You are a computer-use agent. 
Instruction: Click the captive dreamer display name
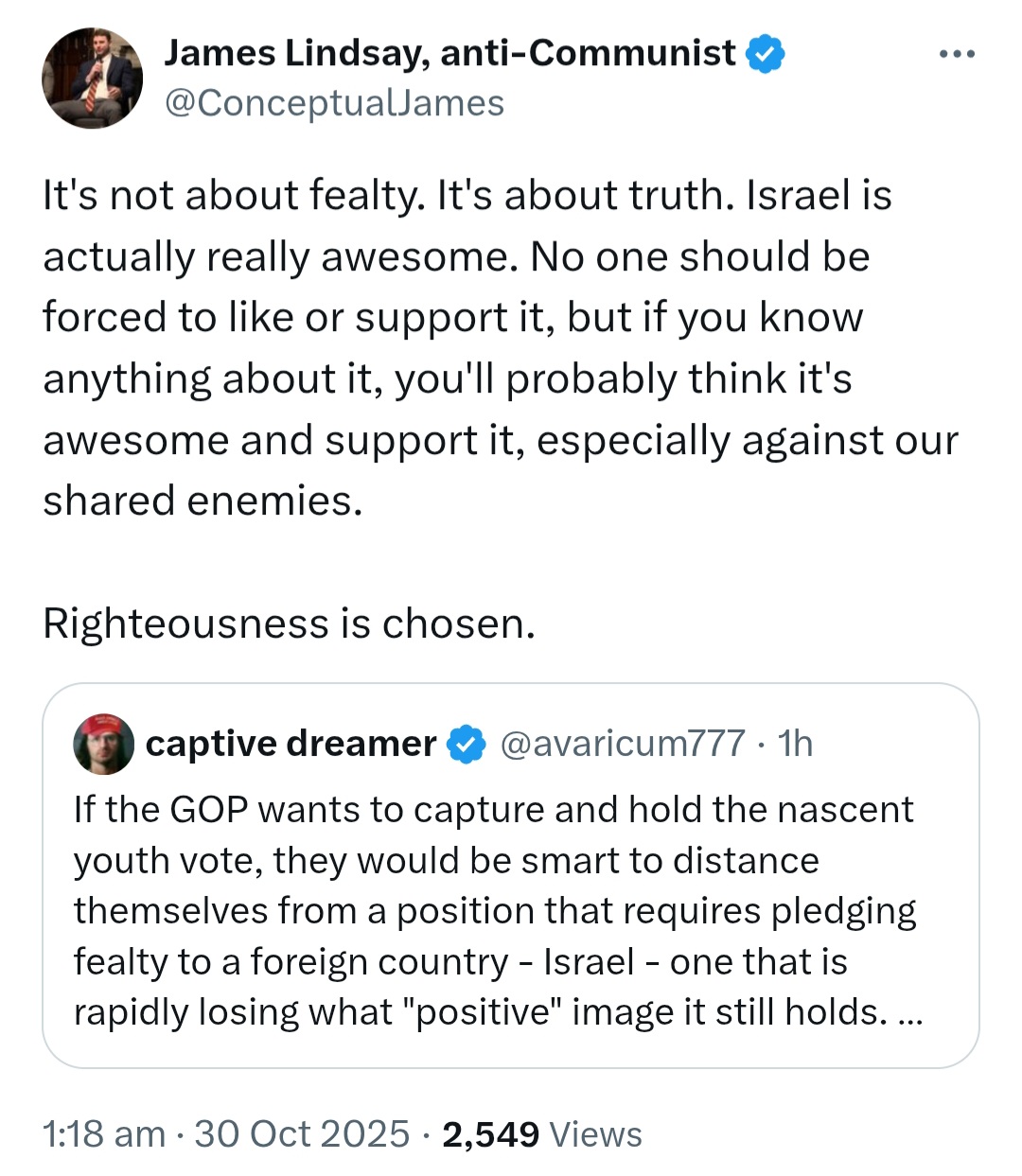pyautogui.click(x=291, y=744)
